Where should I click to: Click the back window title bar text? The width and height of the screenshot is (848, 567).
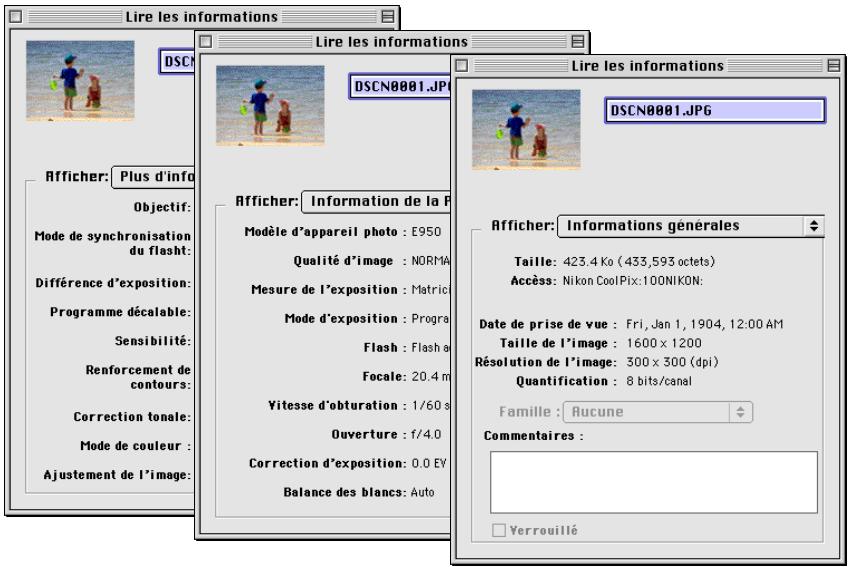pyautogui.click(x=201, y=17)
